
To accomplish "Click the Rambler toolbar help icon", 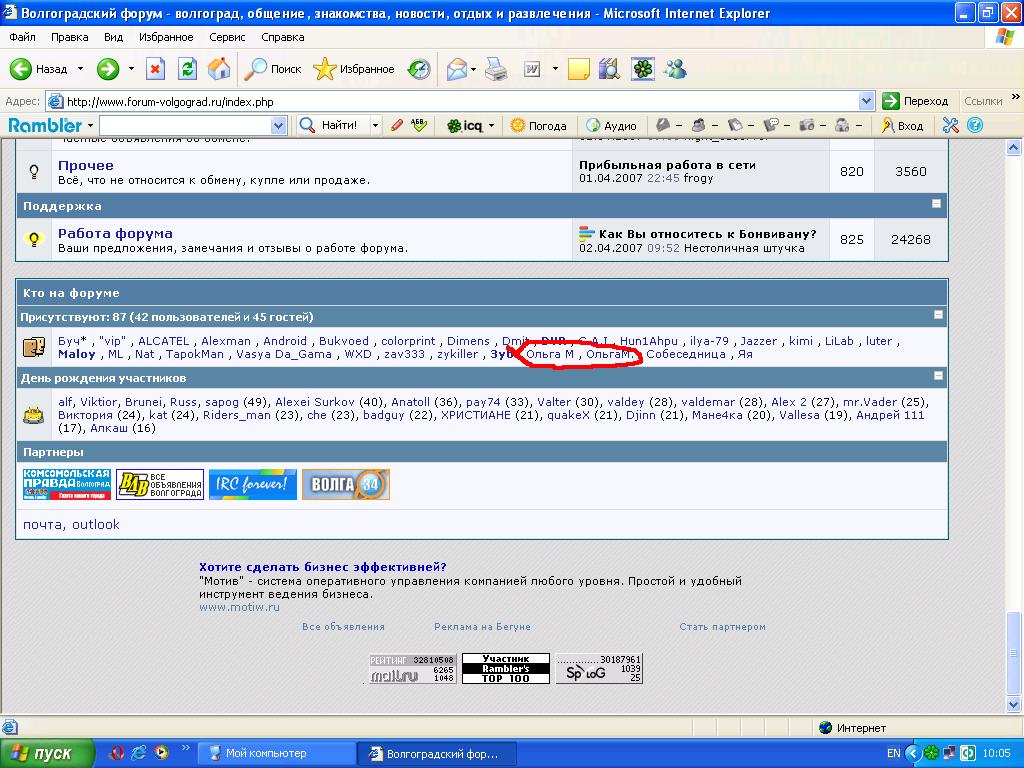I will point(975,125).
